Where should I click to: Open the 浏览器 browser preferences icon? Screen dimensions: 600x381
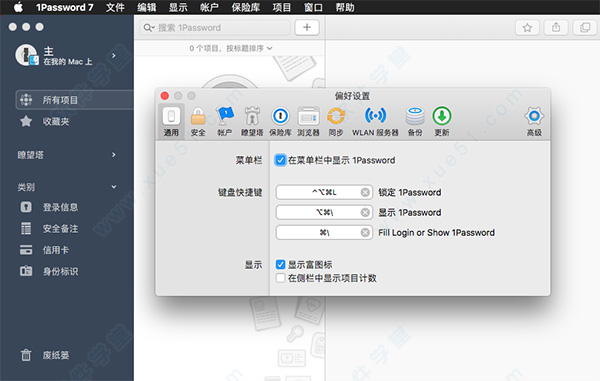[308, 116]
